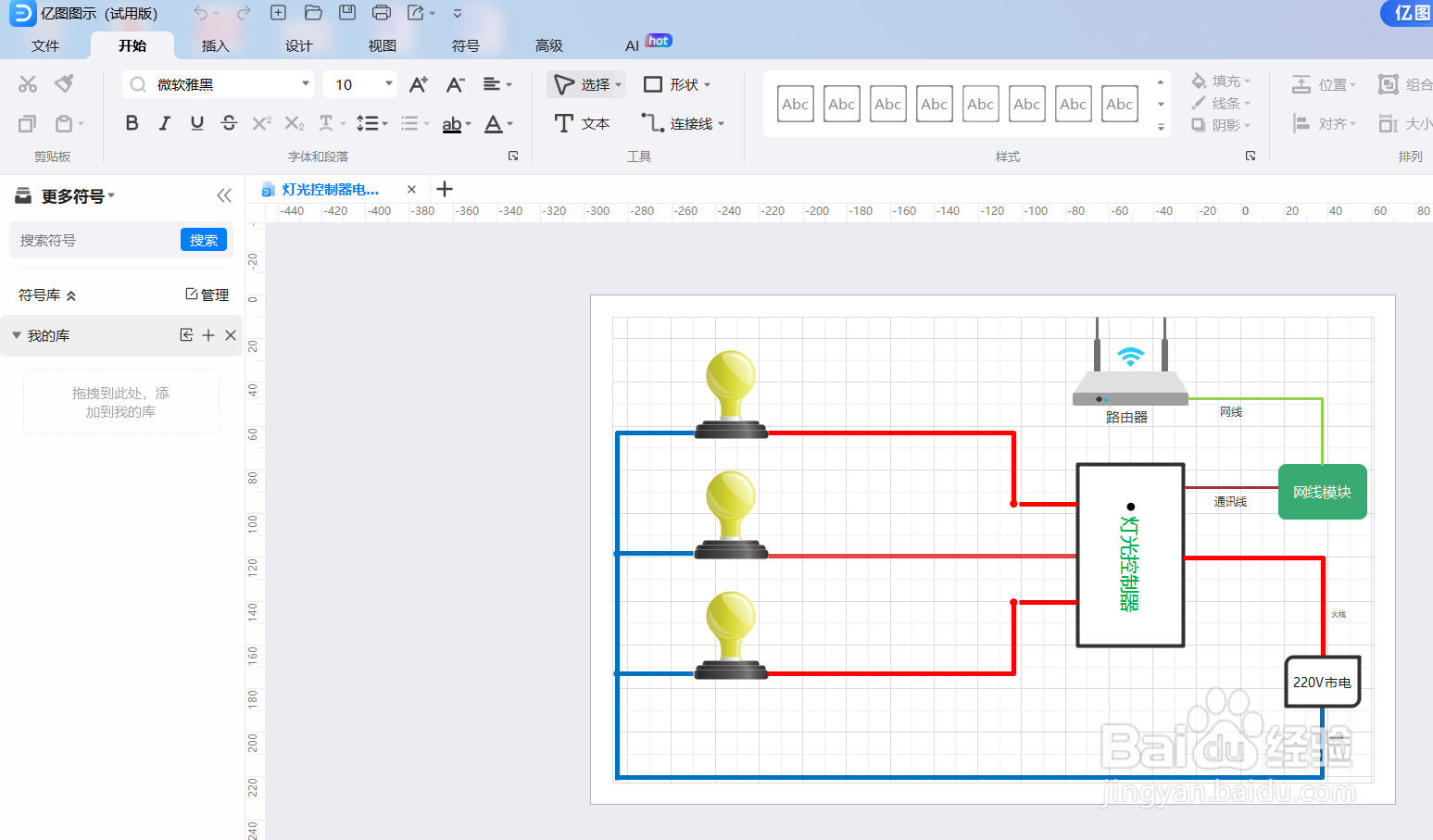Toggle superscript formatting
Screen dimensions: 1433x840
pyautogui.click(x=262, y=123)
